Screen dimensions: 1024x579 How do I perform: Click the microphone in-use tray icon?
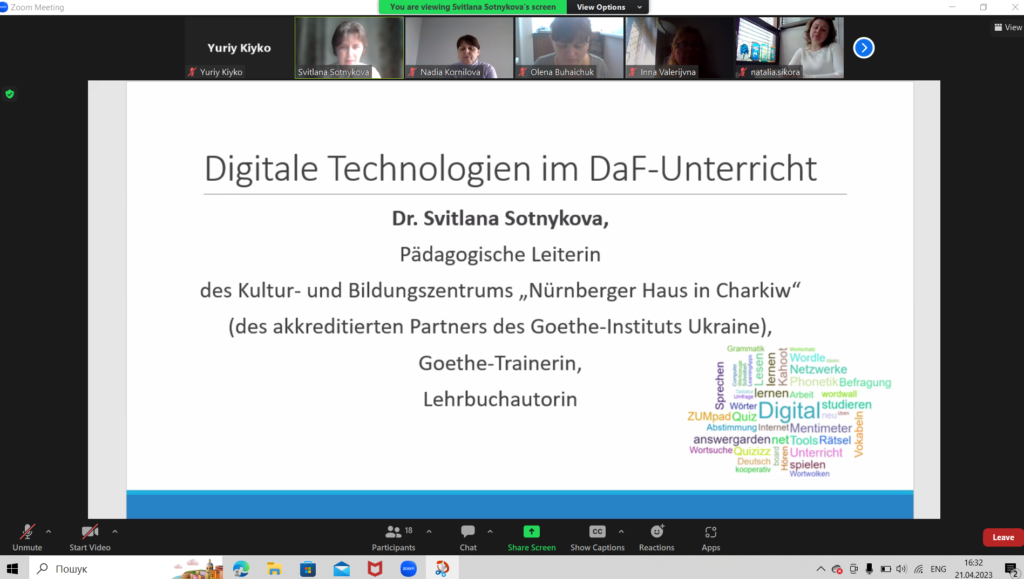tap(869, 569)
